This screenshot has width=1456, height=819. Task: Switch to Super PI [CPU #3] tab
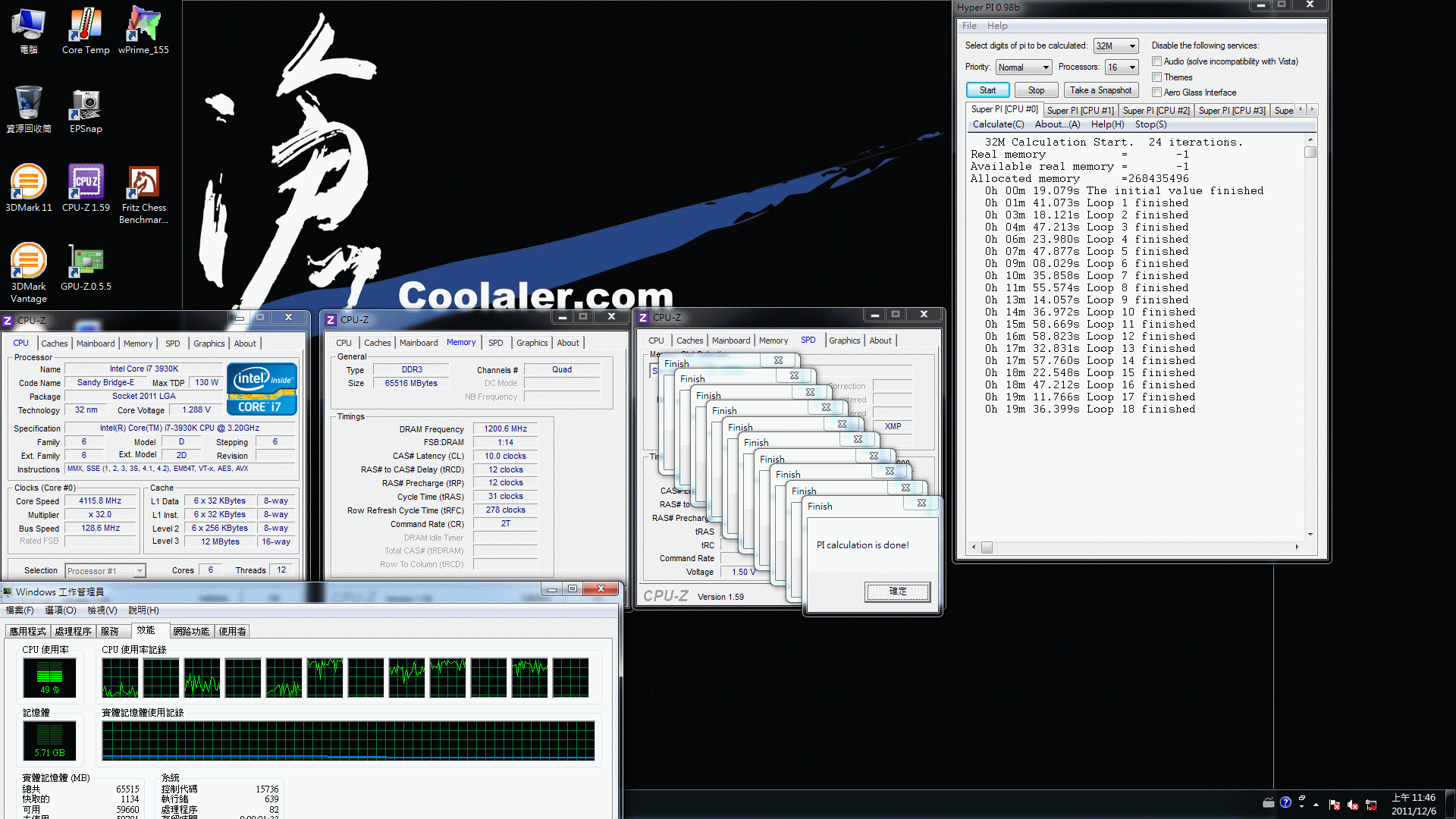tap(1232, 111)
